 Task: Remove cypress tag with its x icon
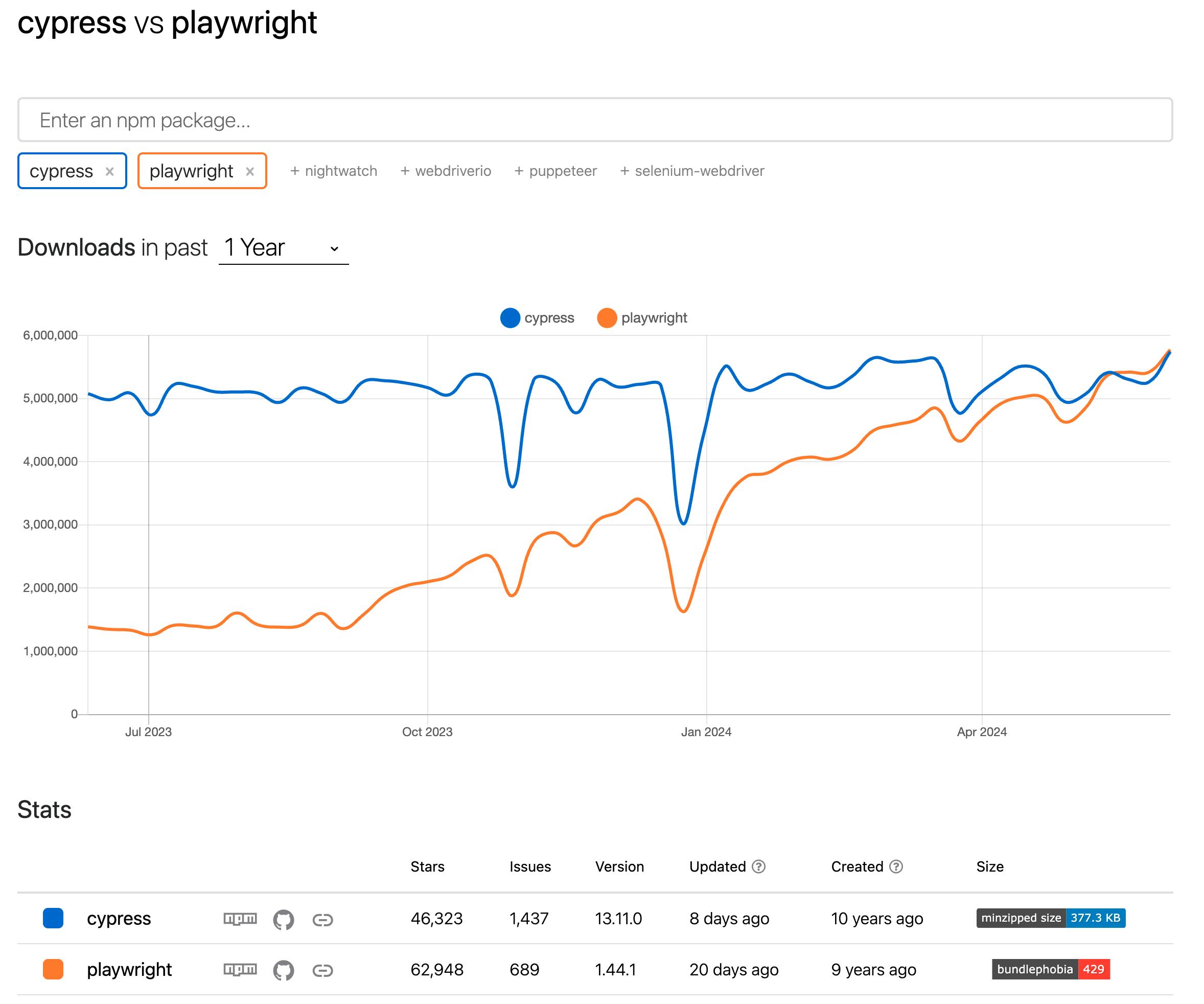(109, 171)
